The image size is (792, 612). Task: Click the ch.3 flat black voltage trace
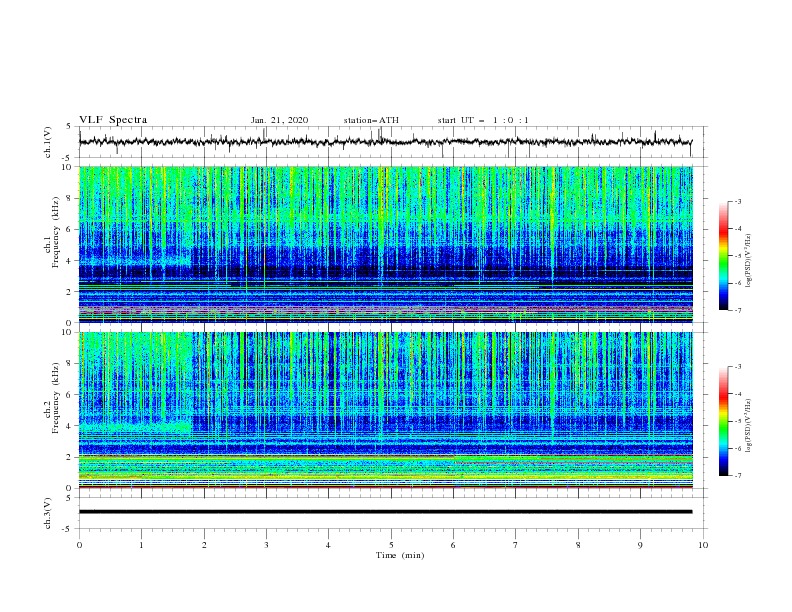pos(385,512)
